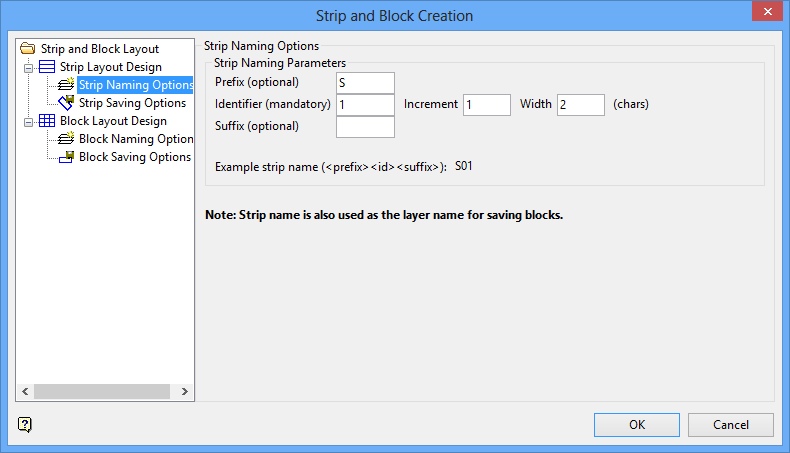Screen dimensions: 790x453
Task: Click the Cancel button
Action: [731, 424]
